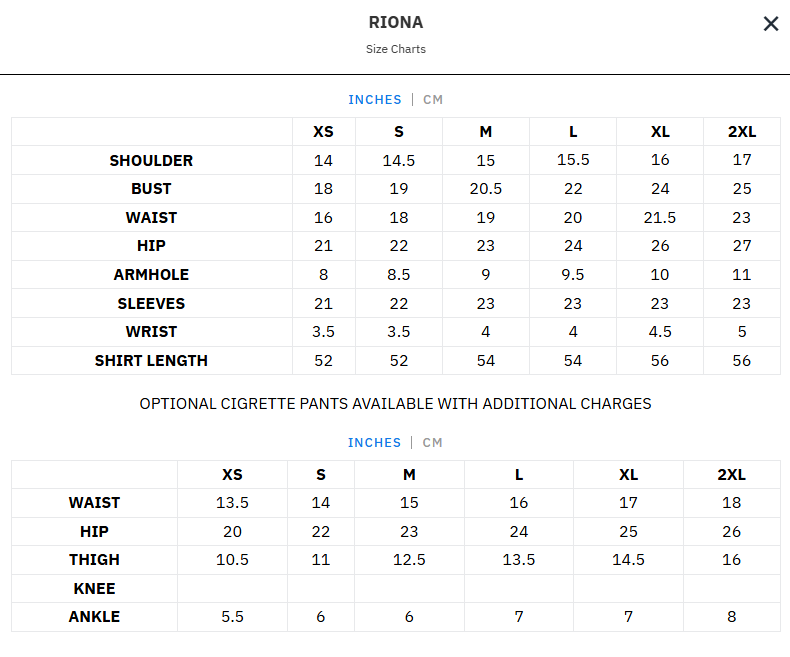Screen dimensions: 790x657
Task: Select the 2XL shoulder value of 17
Action: 741,160
